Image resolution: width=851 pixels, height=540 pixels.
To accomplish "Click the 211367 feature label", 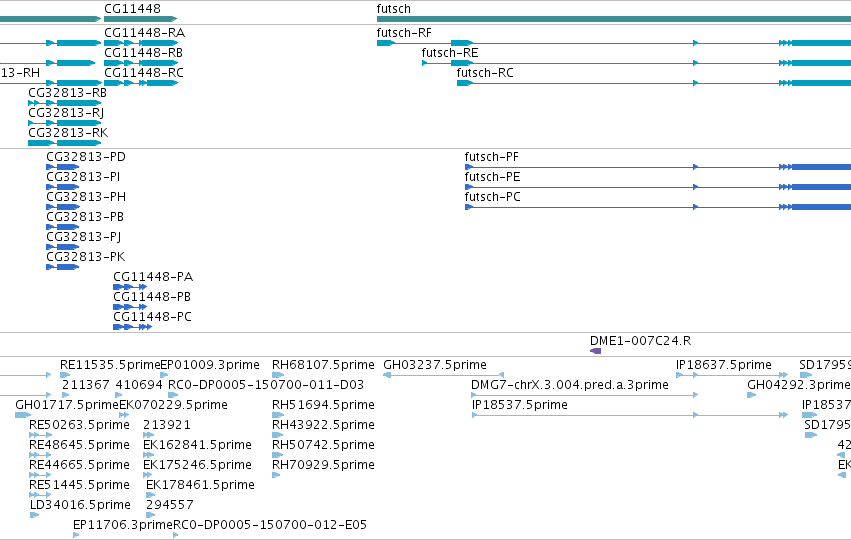I will tap(86, 385).
